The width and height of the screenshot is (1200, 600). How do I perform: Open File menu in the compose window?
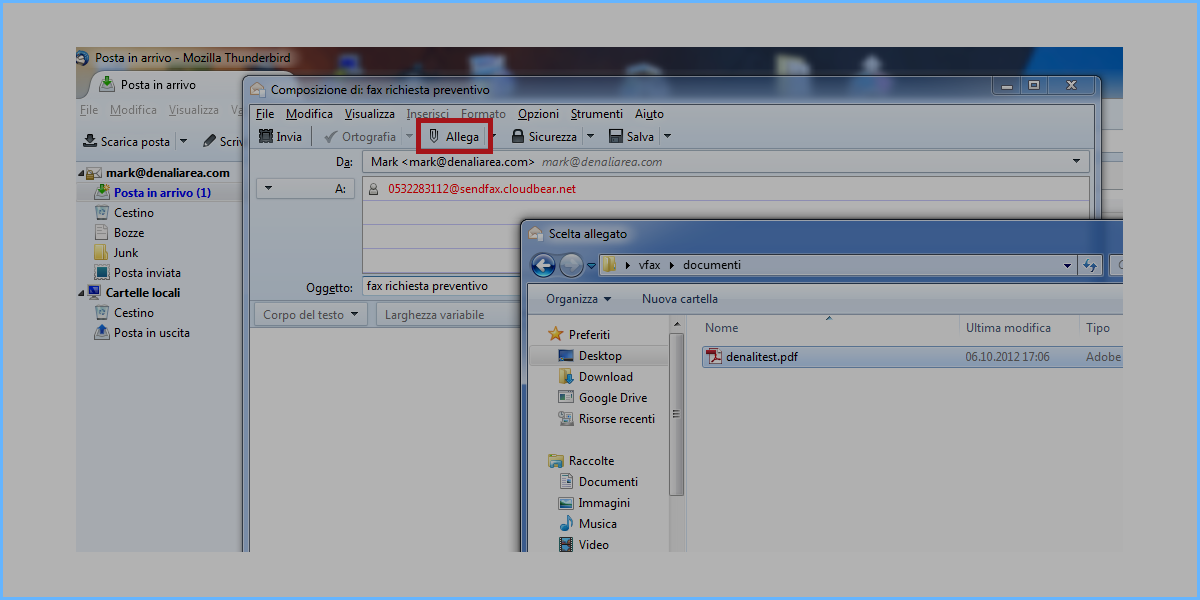pyautogui.click(x=264, y=114)
